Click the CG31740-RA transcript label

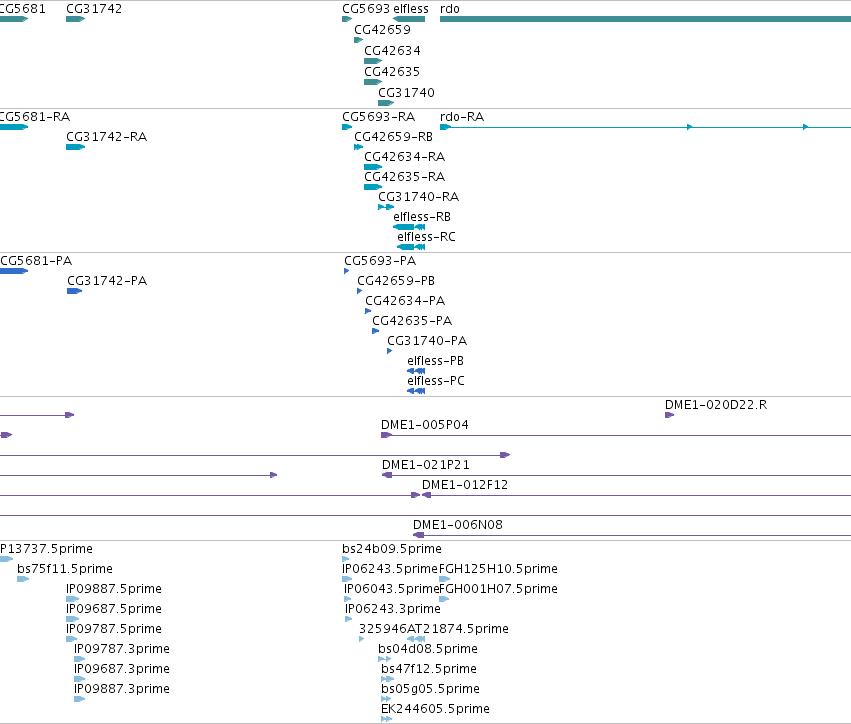coord(418,196)
